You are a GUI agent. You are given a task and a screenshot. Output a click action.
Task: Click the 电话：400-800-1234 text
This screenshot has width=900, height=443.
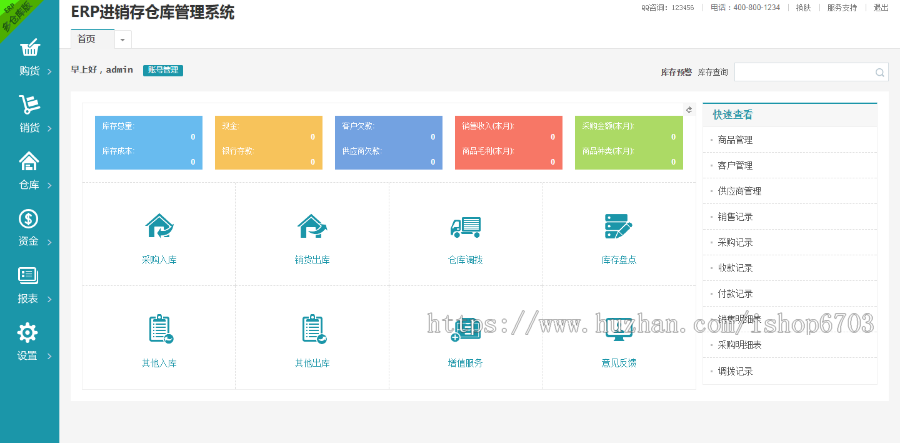pyautogui.click(x=745, y=7)
